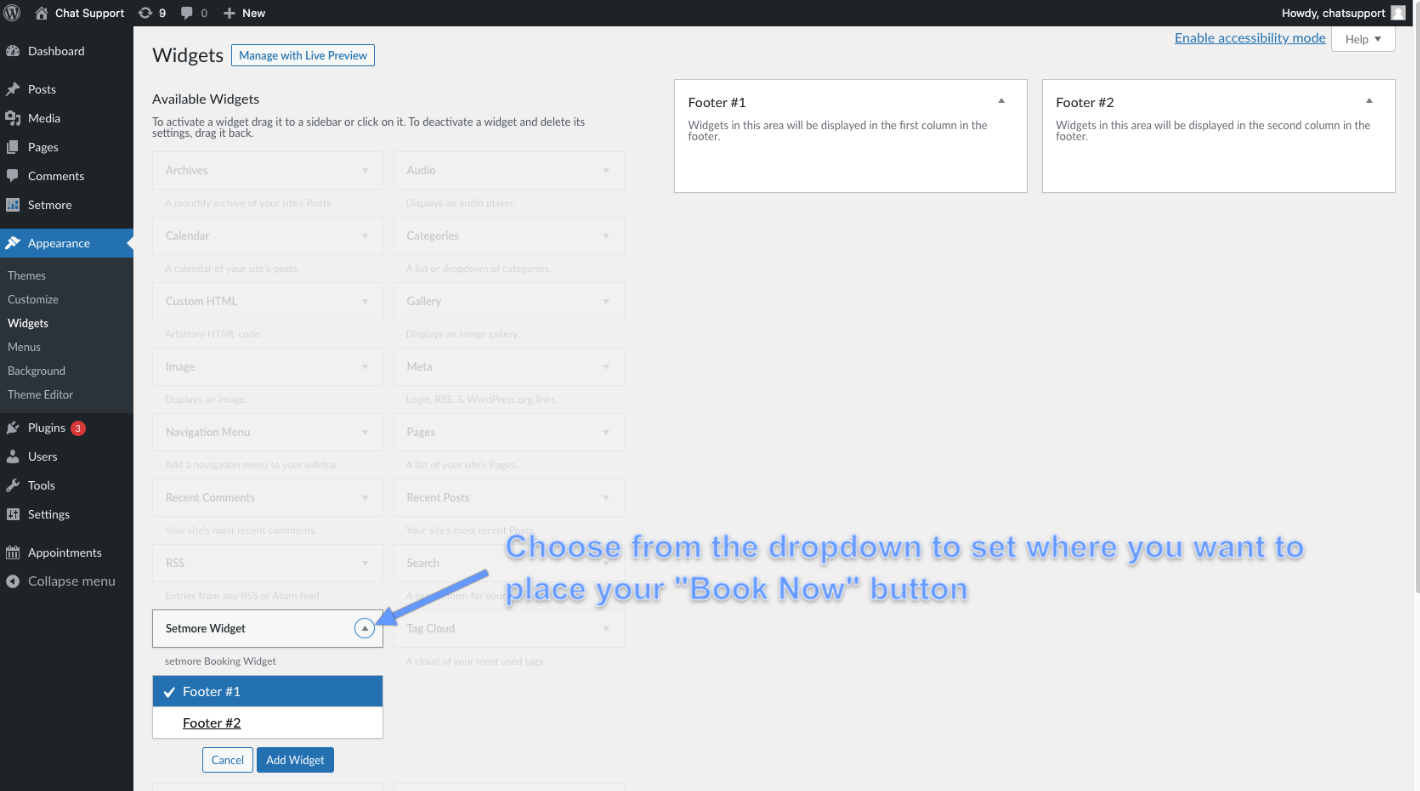
Task: Click the Footer #1 area title
Action: 717,102
